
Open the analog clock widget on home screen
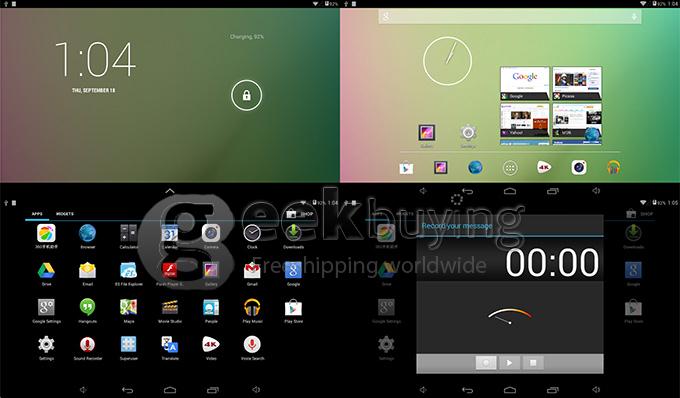[447, 61]
